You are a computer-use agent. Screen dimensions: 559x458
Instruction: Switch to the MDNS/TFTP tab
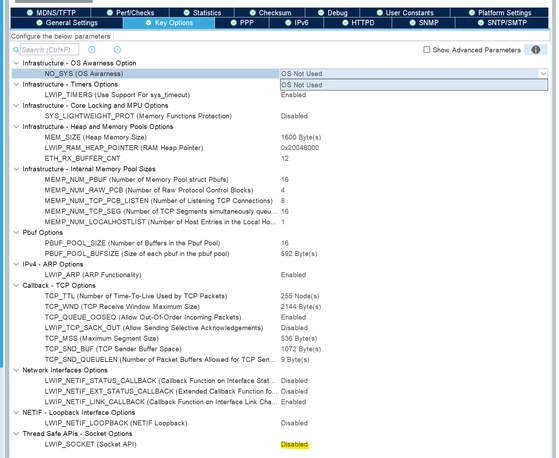tap(51, 13)
